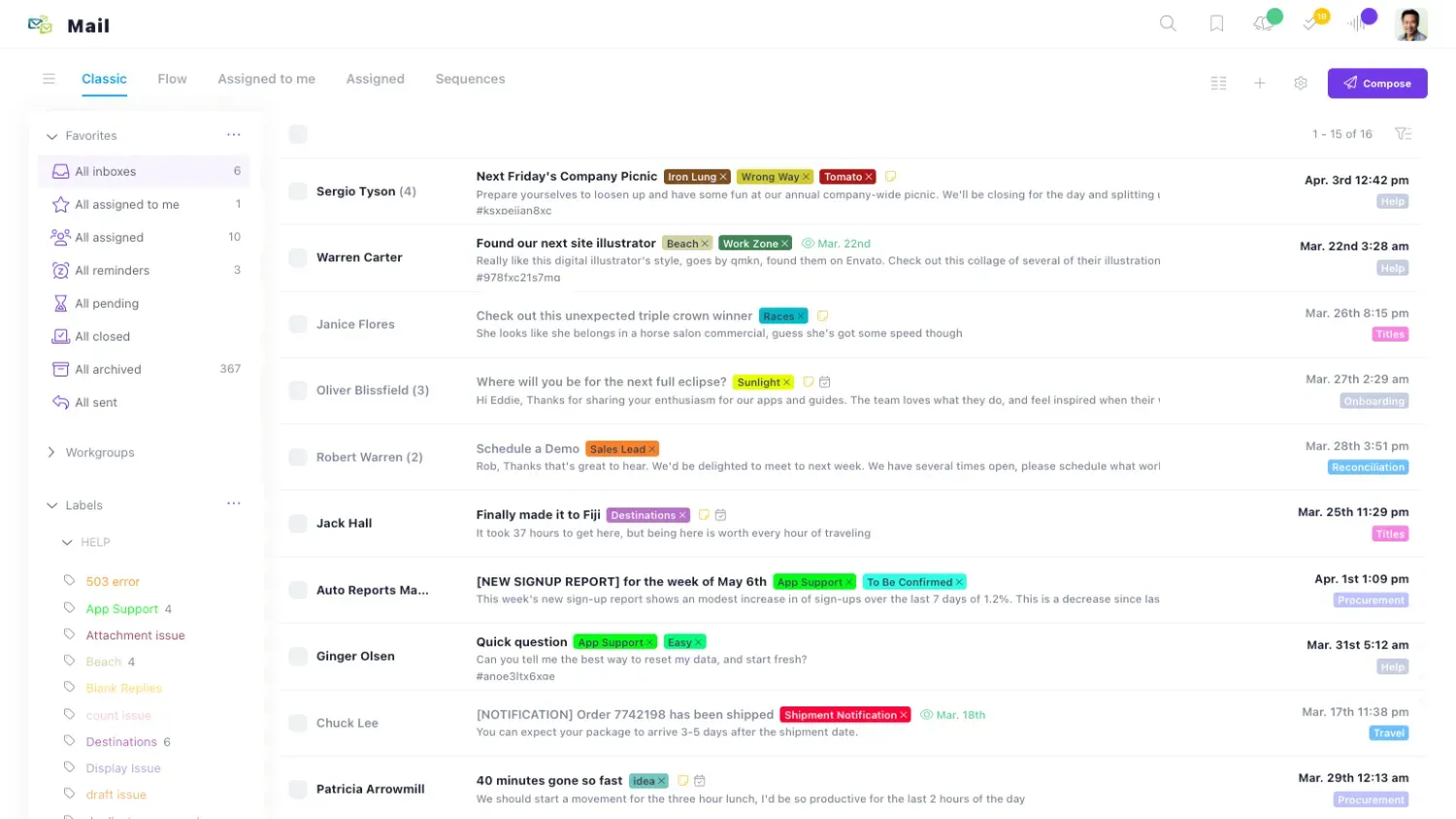Open the notifications bell with green dot
1456x819 pixels.
[x=1265, y=22]
